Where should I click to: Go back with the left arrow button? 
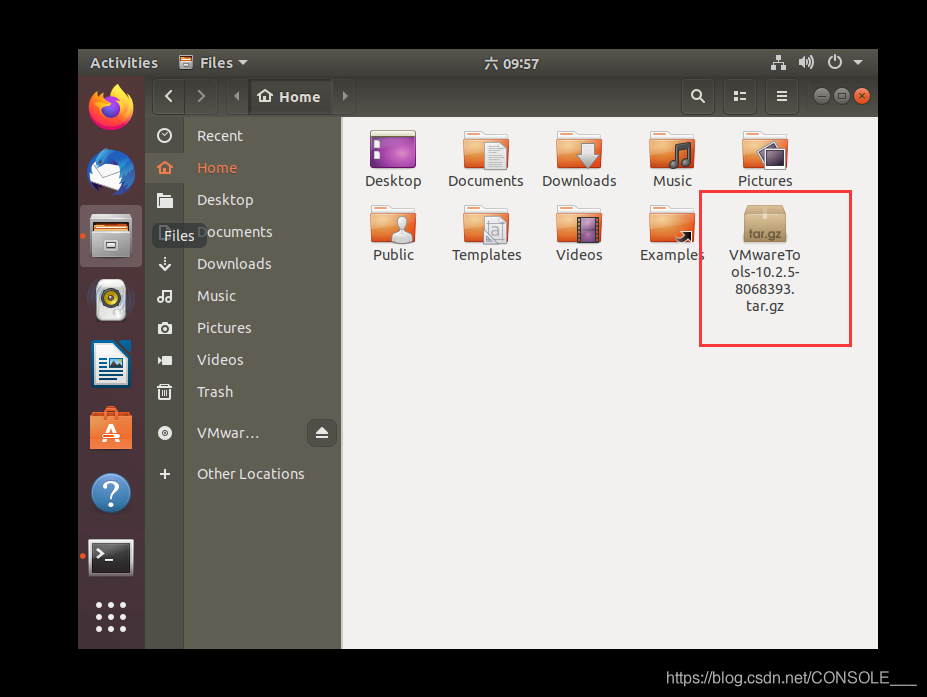click(169, 96)
